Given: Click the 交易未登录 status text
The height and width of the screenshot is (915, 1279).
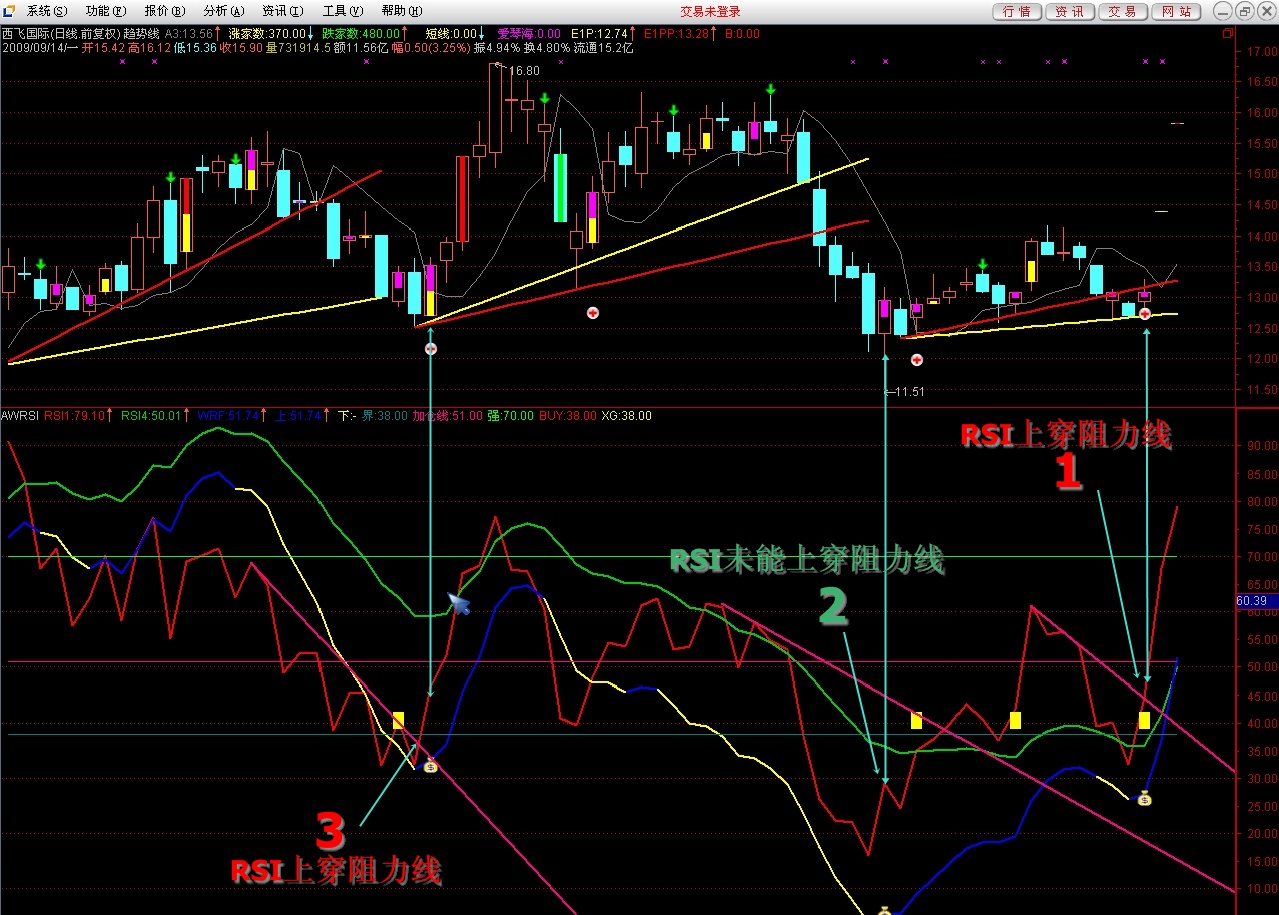Looking at the screenshot, I should 711,11.
